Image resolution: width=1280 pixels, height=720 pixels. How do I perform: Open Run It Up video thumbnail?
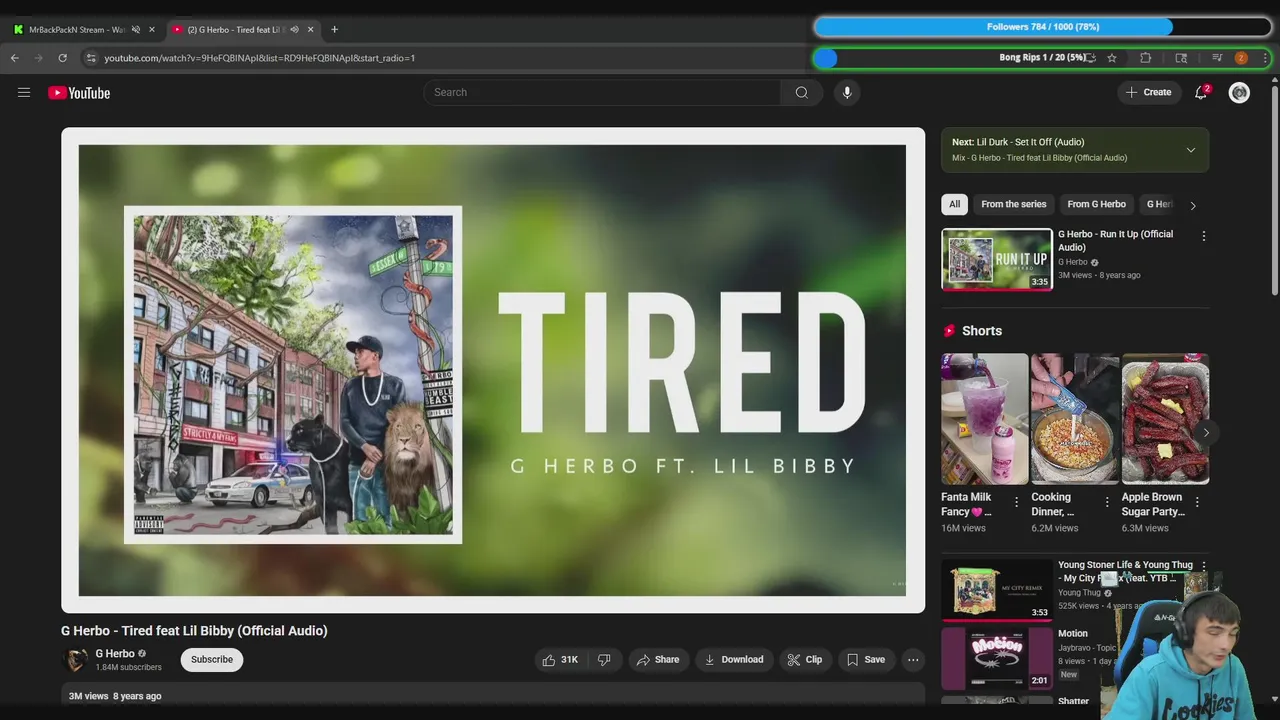point(997,259)
